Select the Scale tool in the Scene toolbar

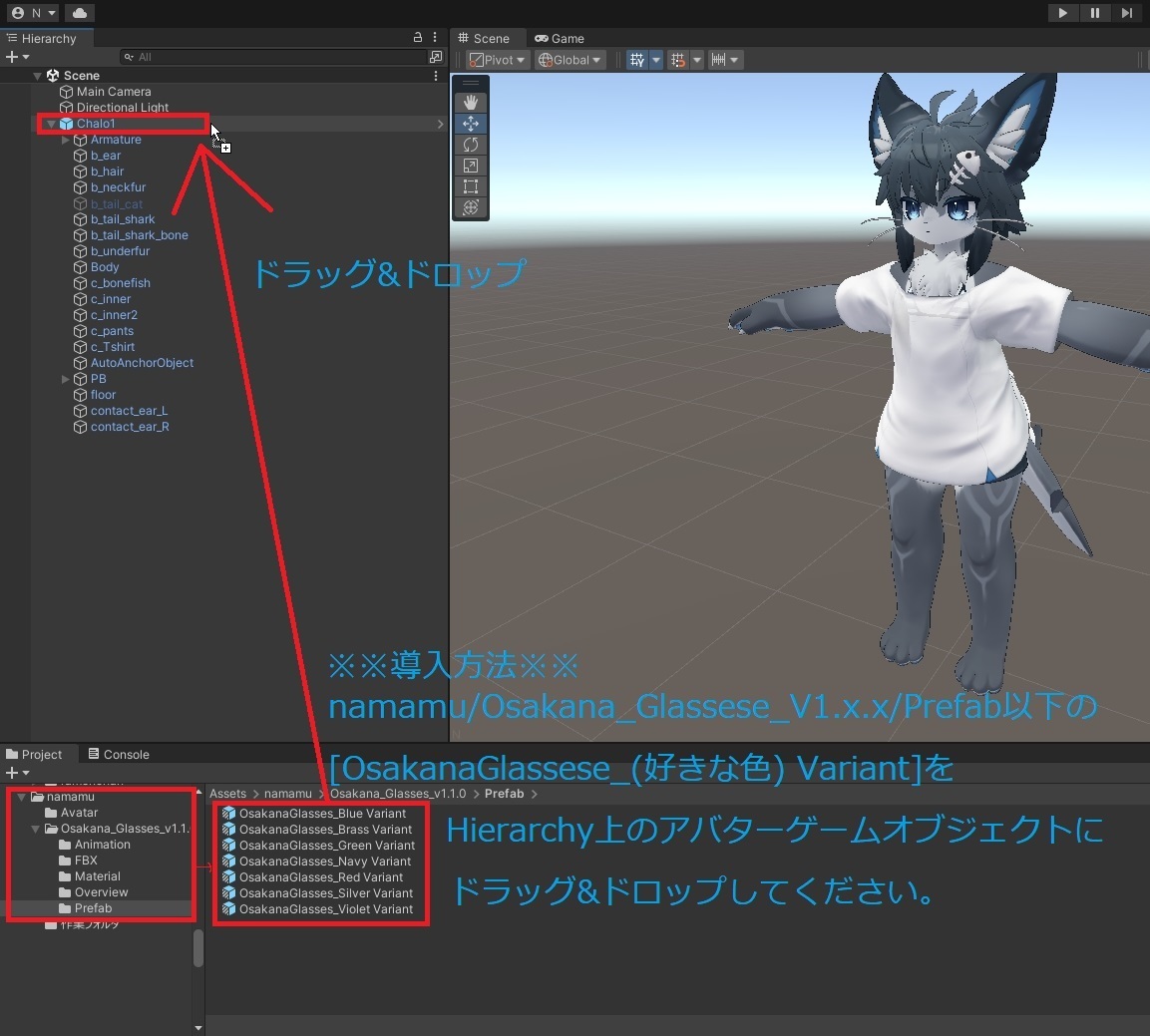(470, 166)
